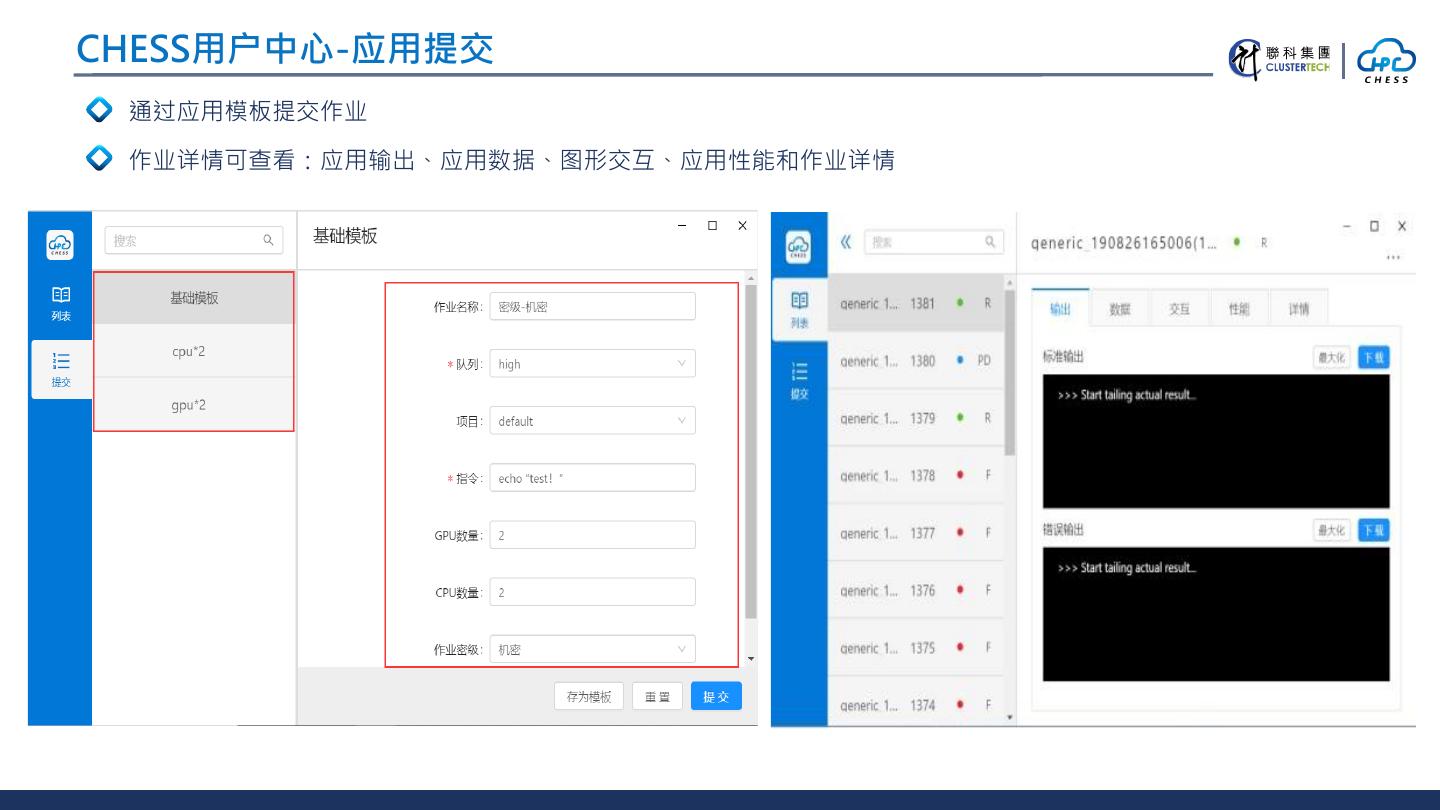Collapse job list with double chevron icon
Screen dimensions: 1440x810
click(846, 242)
